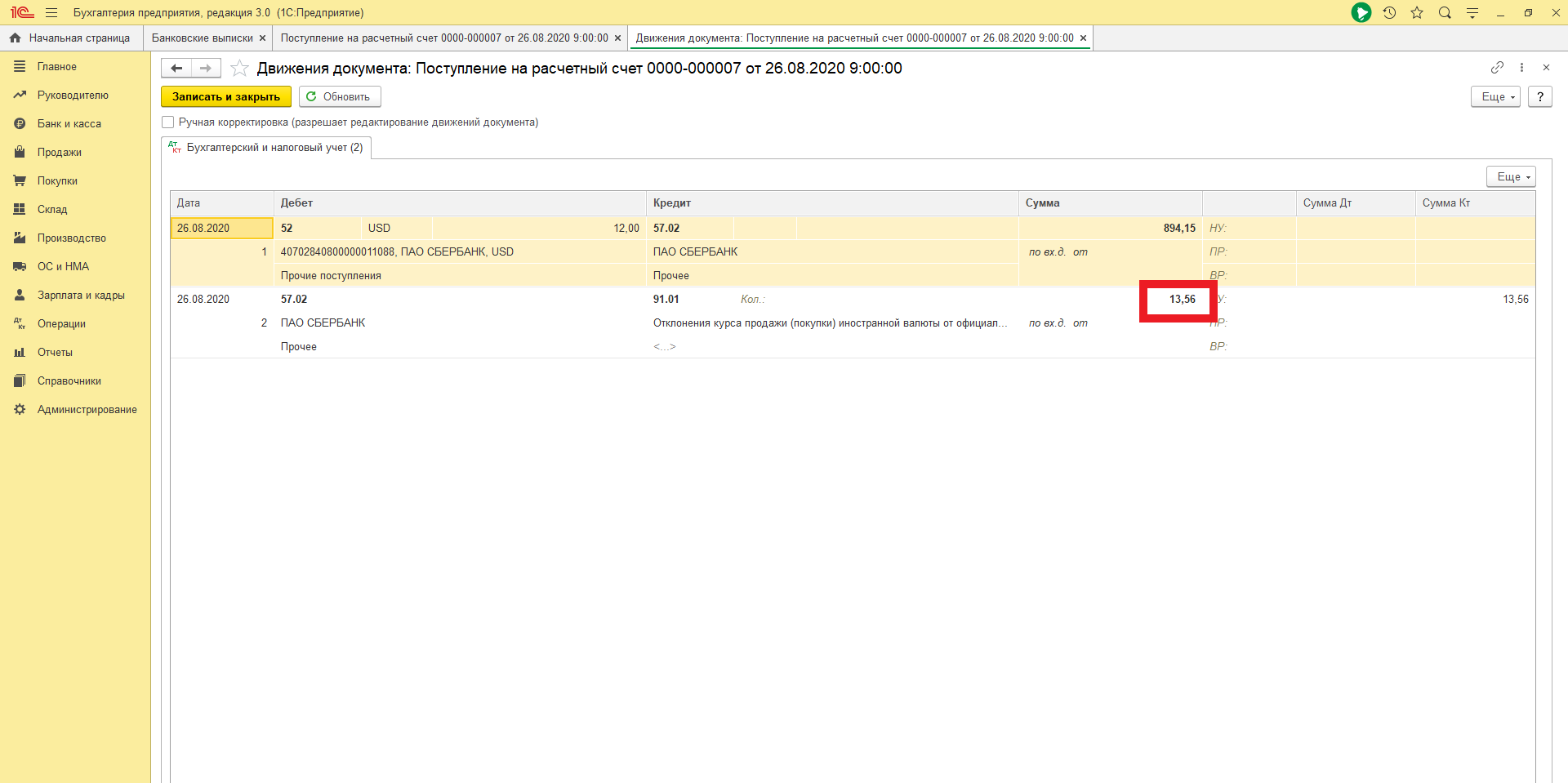Close the form with the X icon
1568x783 pixels.
[1546, 67]
